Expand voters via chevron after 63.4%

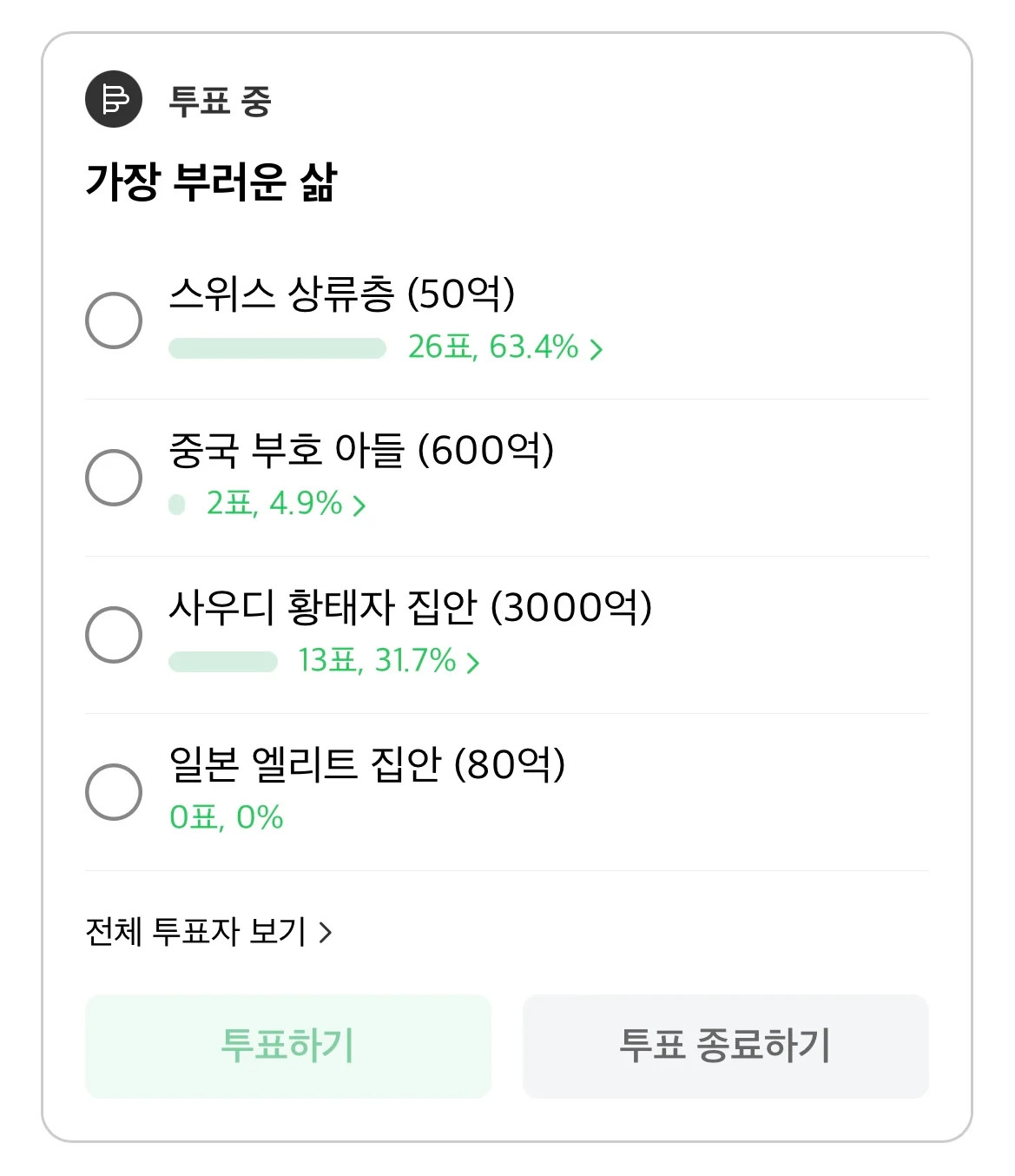[596, 349]
